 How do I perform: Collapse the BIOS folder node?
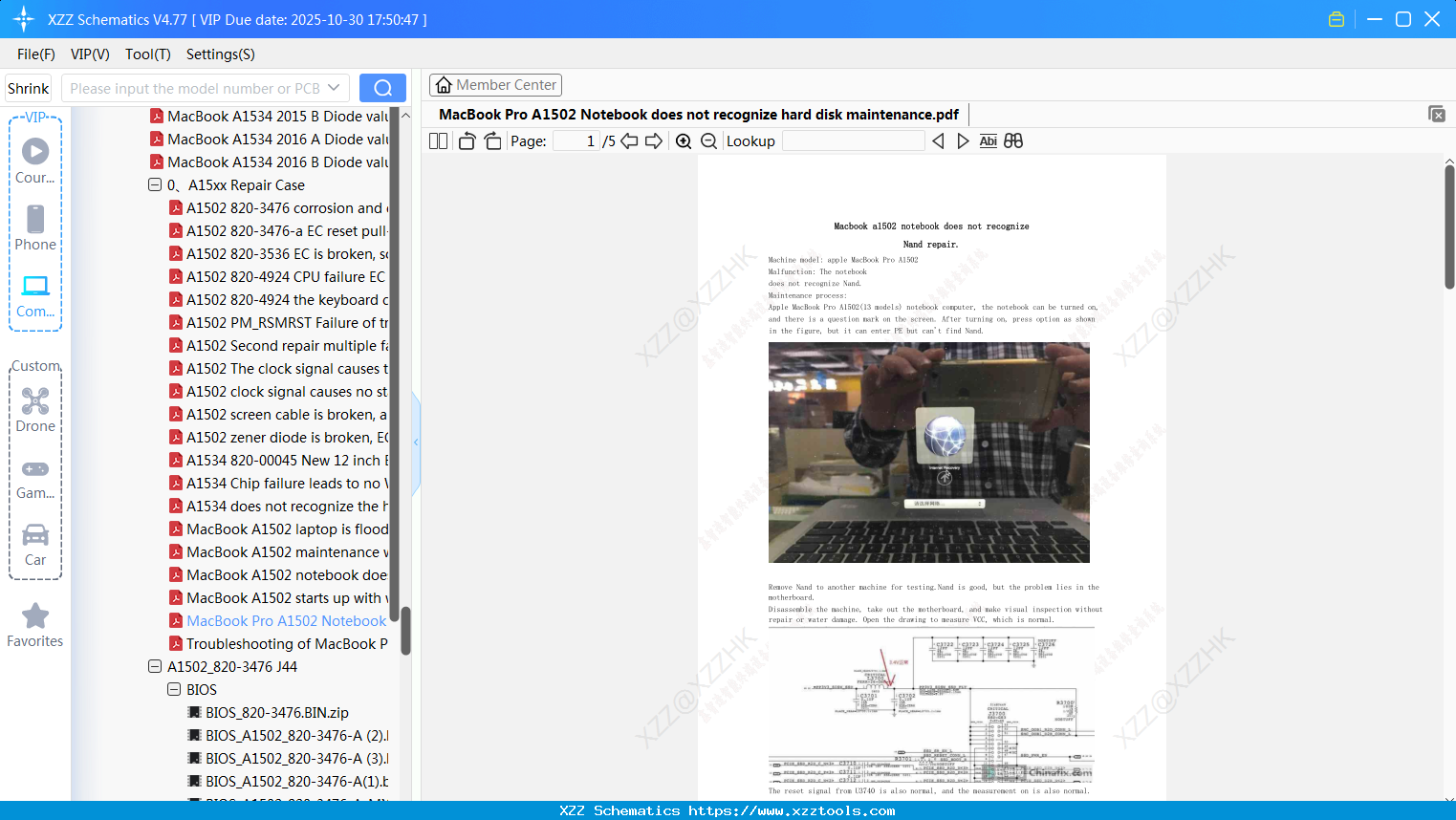pyautogui.click(x=174, y=690)
